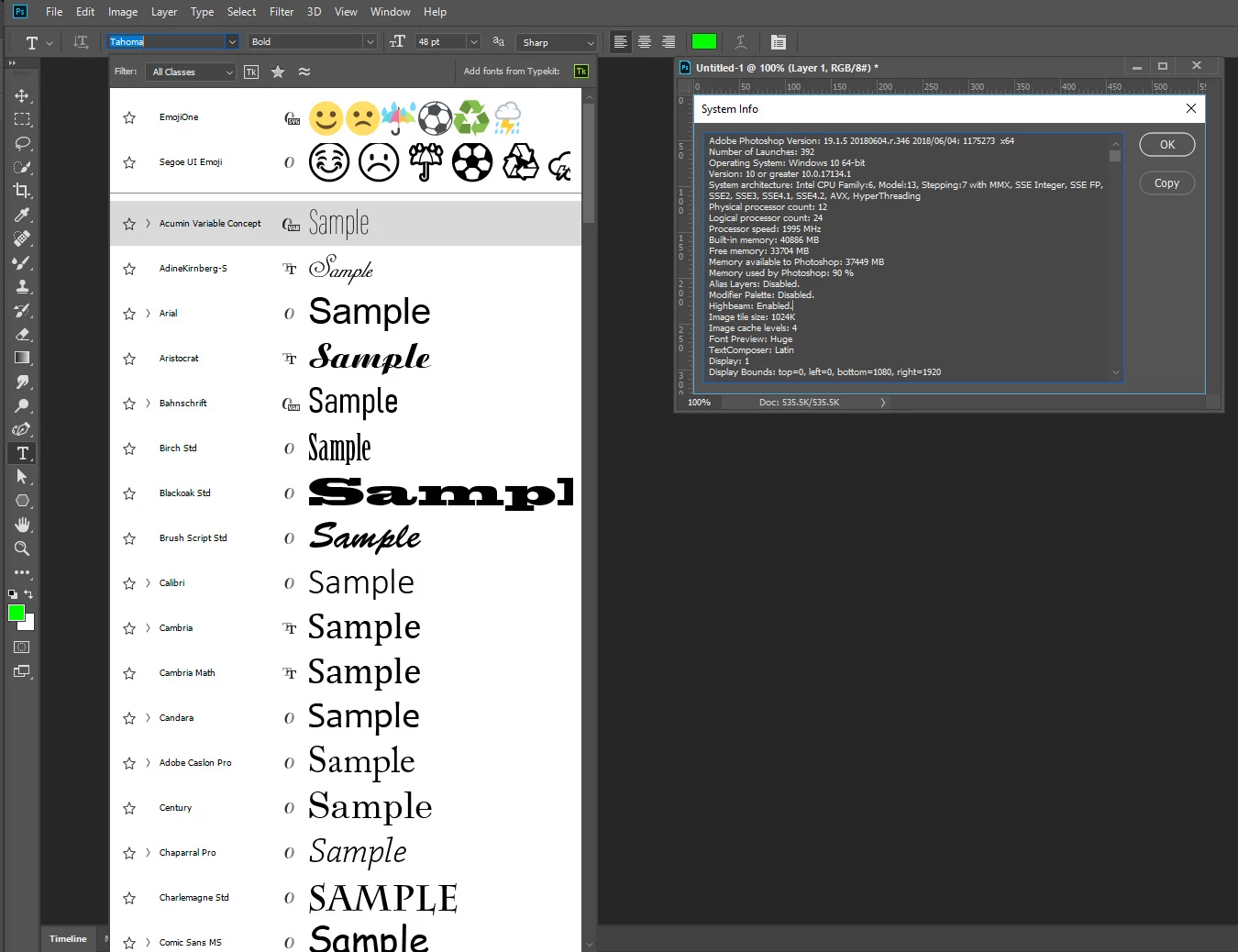Select the Quick Selection tool

point(22,167)
